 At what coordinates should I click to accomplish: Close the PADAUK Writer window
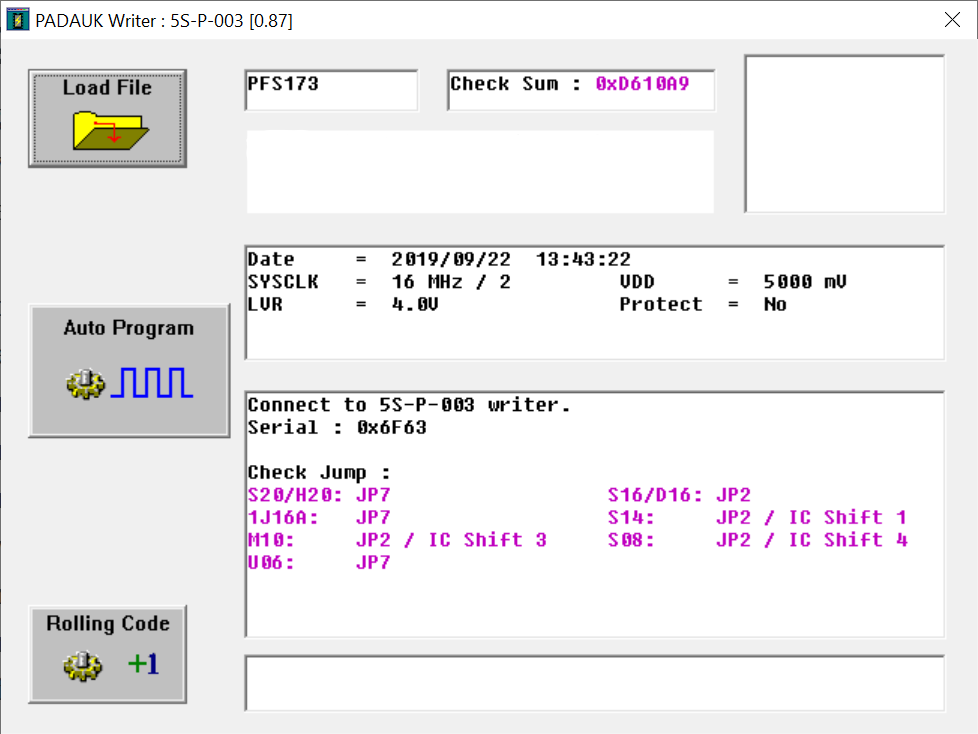coord(951,20)
